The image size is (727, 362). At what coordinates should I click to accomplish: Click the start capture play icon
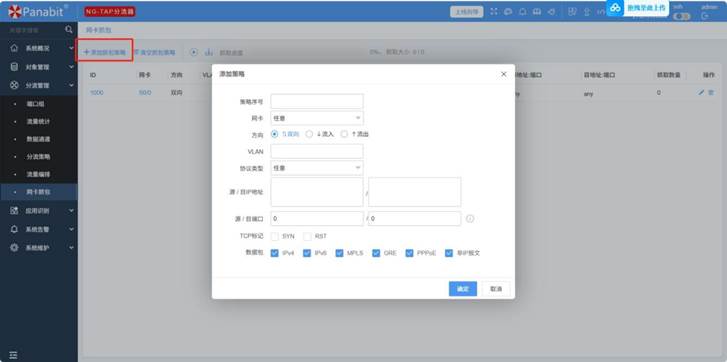[x=194, y=52]
